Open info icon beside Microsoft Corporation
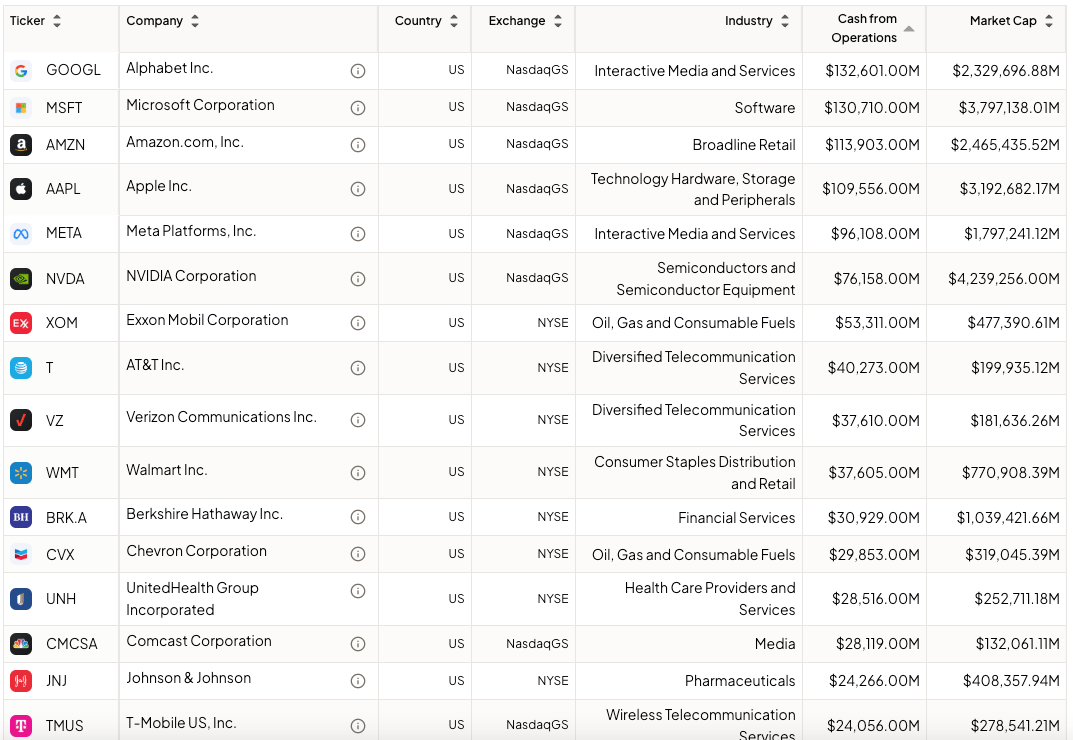Image resolution: width=1073 pixels, height=740 pixels. (358, 108)
